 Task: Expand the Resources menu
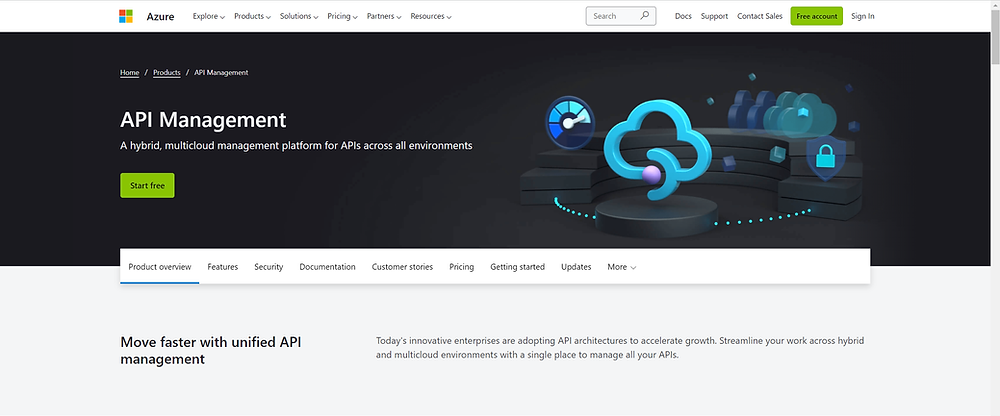[430, 17]
